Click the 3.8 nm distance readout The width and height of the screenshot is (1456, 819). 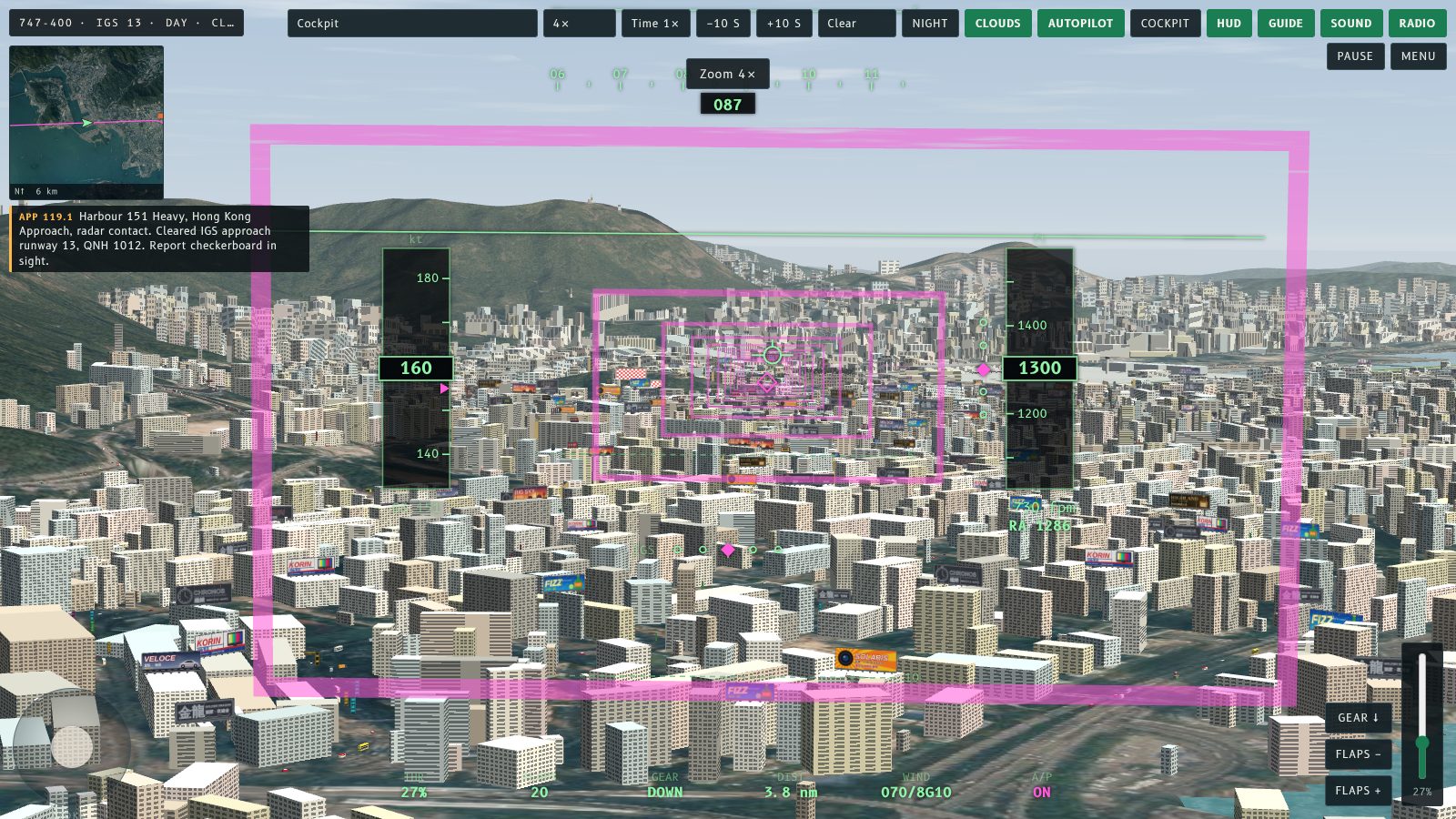pos(791,792)
